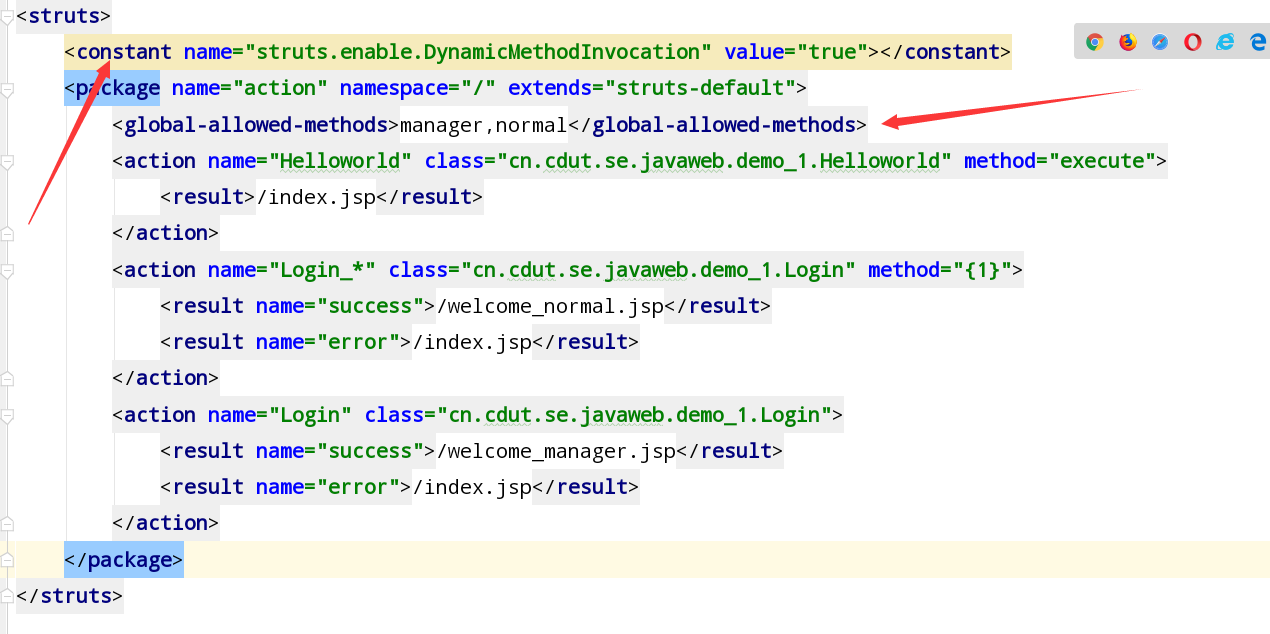Click the closing </struts> tag
The height and width of the screenshot is (634, 1270).
click(70, 596)
